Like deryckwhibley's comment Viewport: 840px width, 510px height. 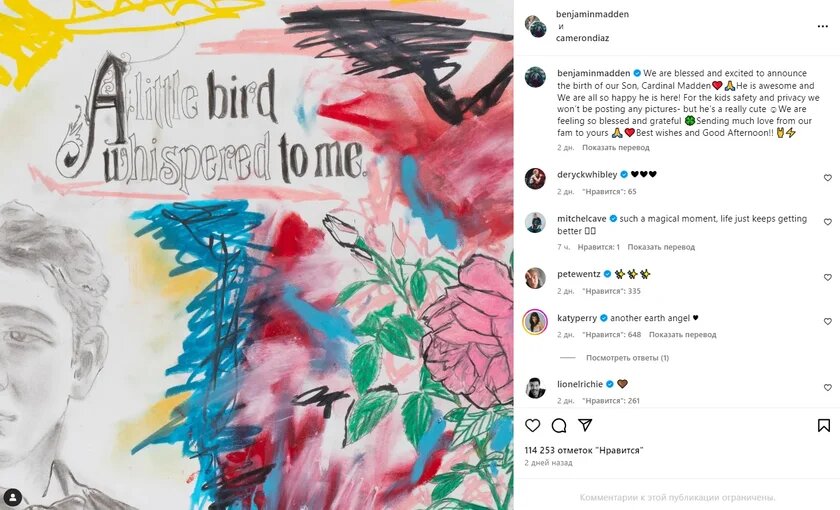tap(828, 178)
